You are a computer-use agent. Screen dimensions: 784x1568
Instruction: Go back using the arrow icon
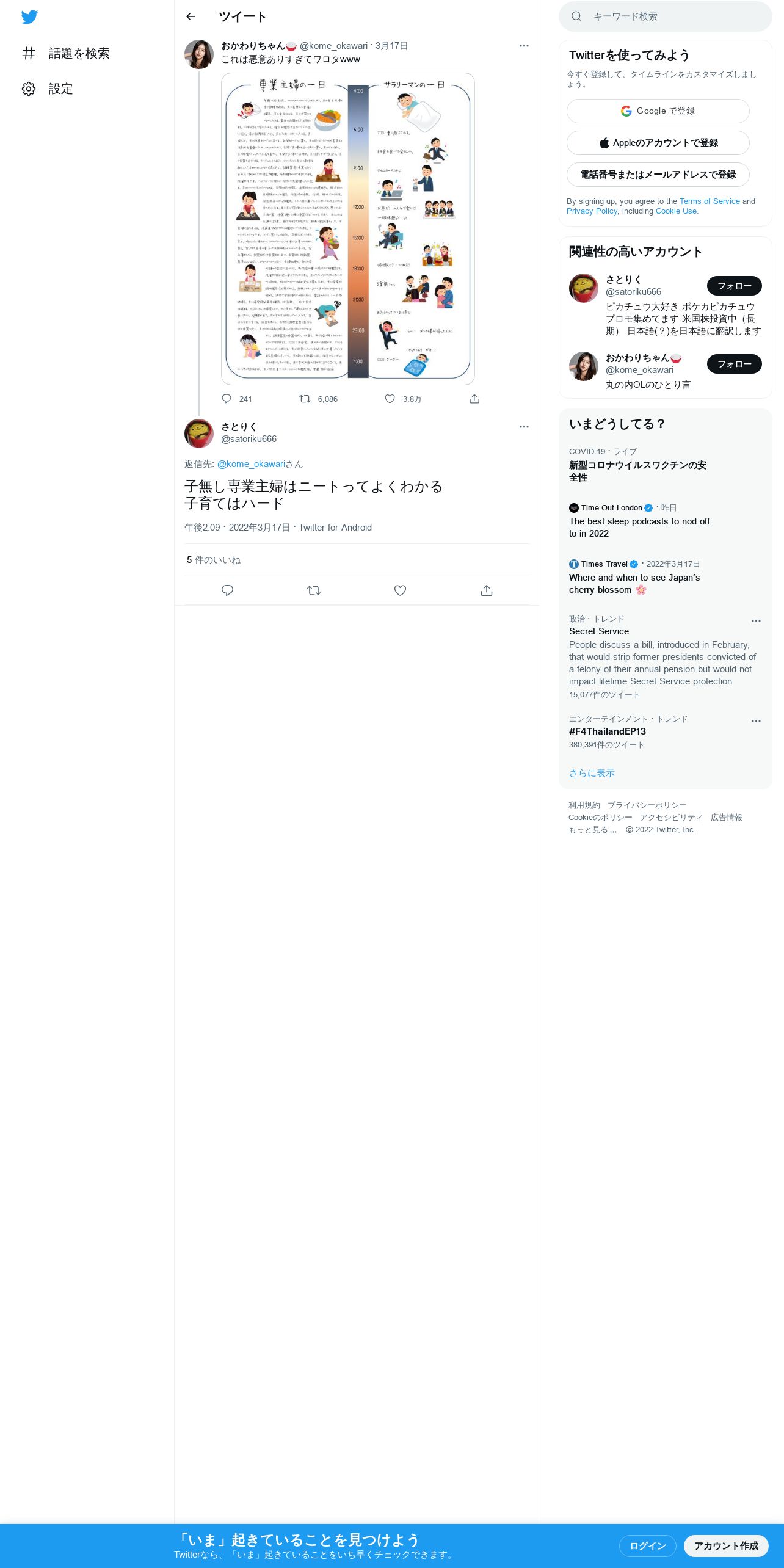[191, 16]
